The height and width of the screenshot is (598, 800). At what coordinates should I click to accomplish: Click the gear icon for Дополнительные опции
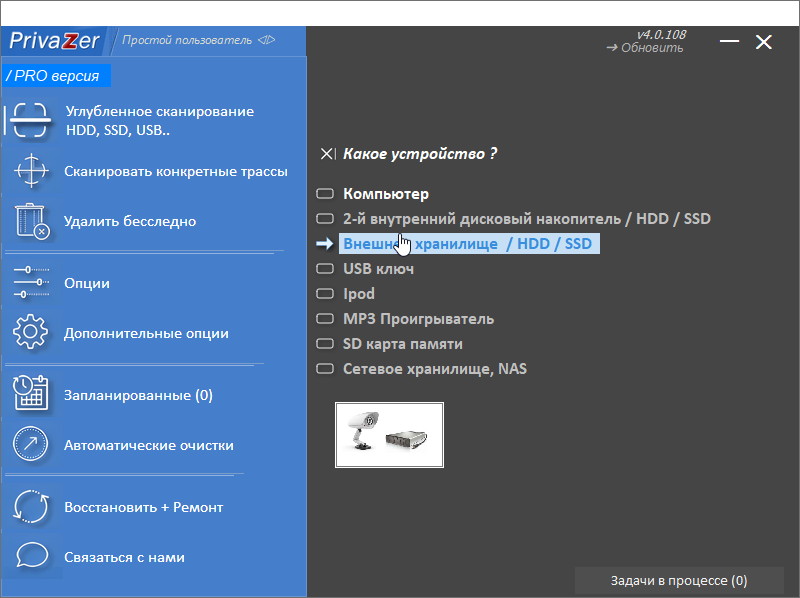[x=31, y=332]
